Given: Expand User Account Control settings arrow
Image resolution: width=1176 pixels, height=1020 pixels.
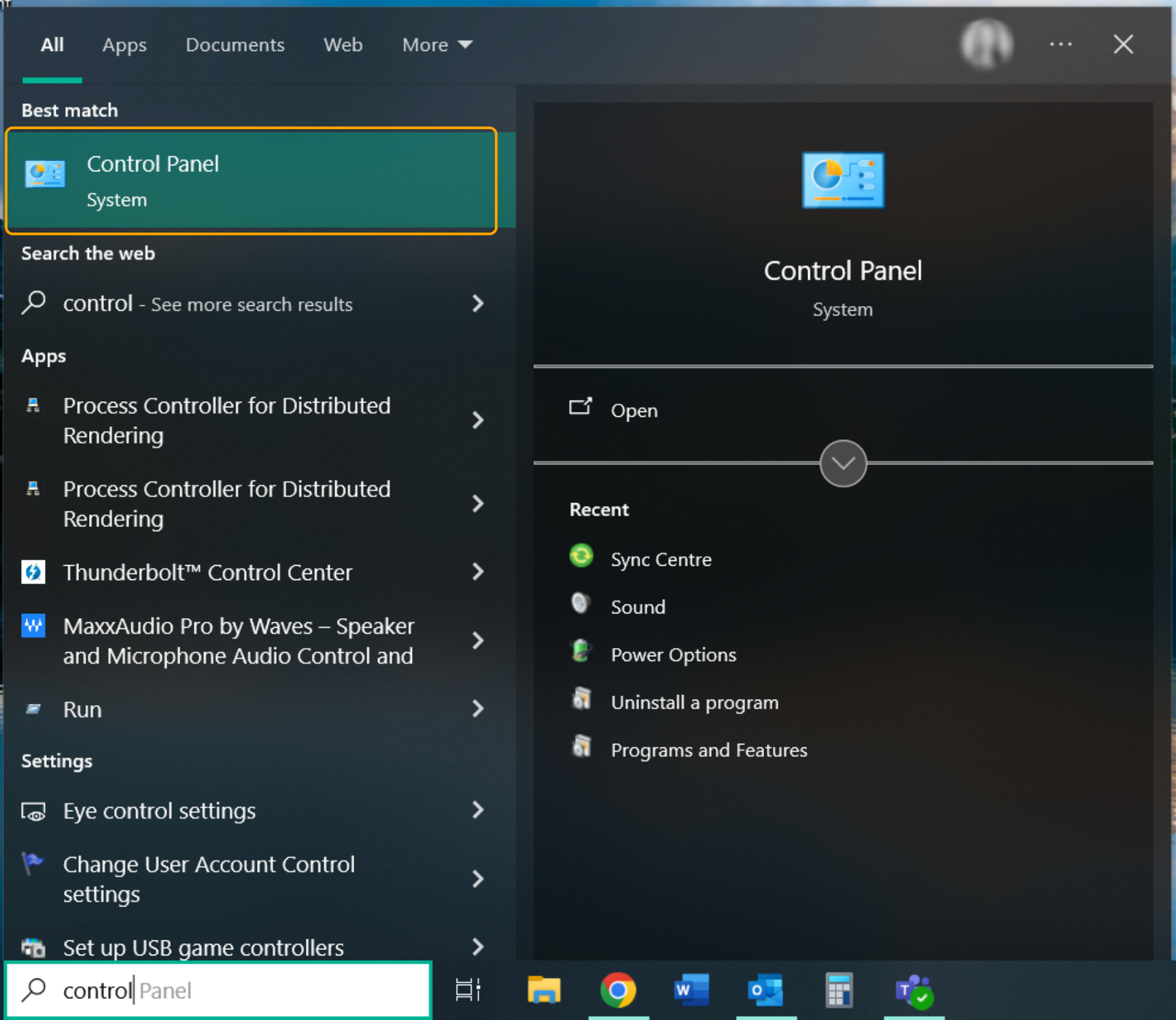Looking at the screenshot, I should pyautogui.click(x=478, y=879).
